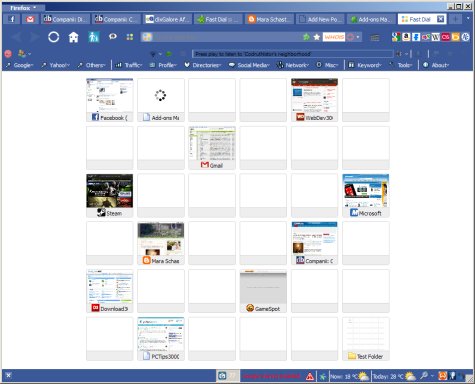
Task: Close the active Fast Dial tab
Action: pos(440,19)
